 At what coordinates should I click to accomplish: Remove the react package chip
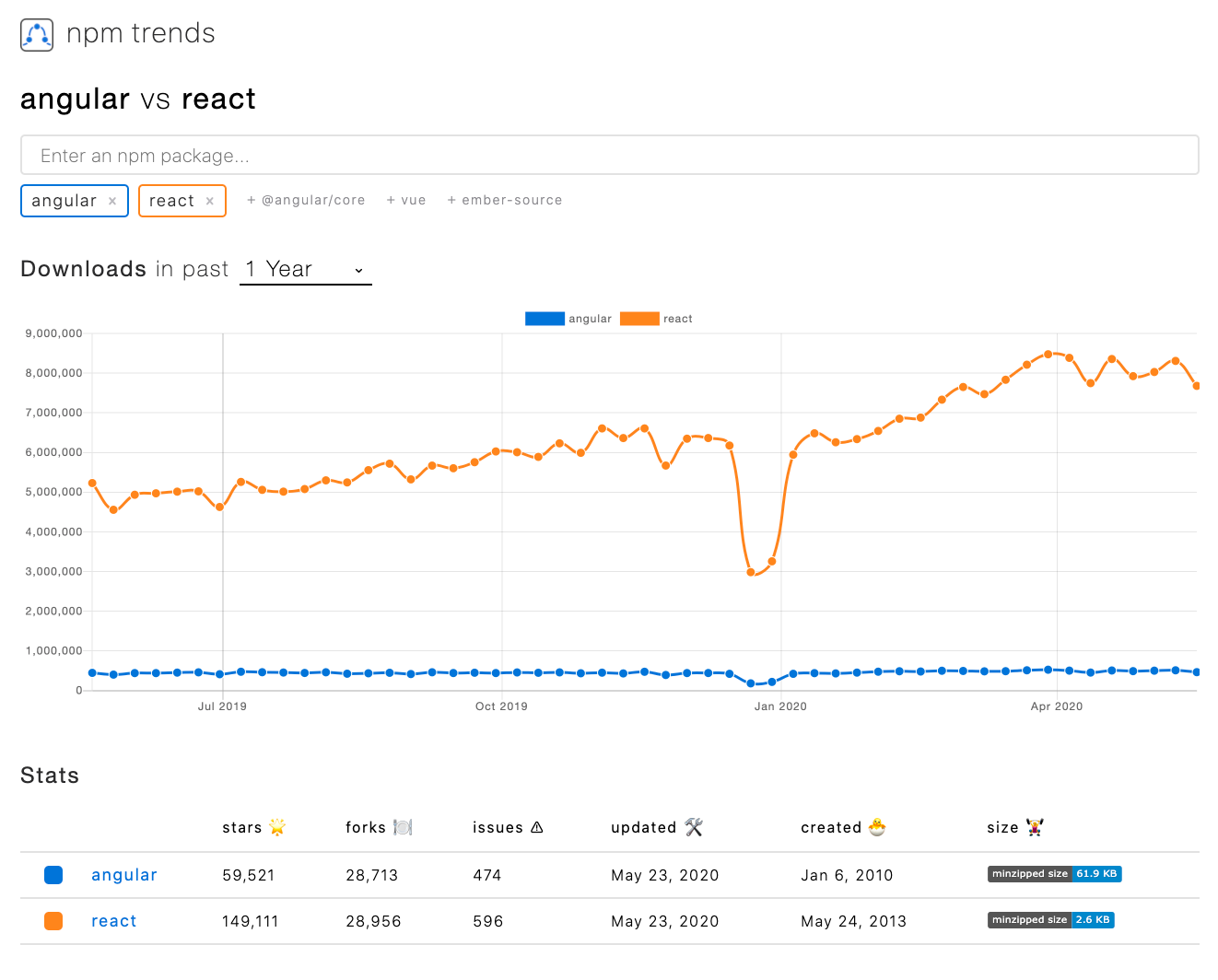pos(209,200)
